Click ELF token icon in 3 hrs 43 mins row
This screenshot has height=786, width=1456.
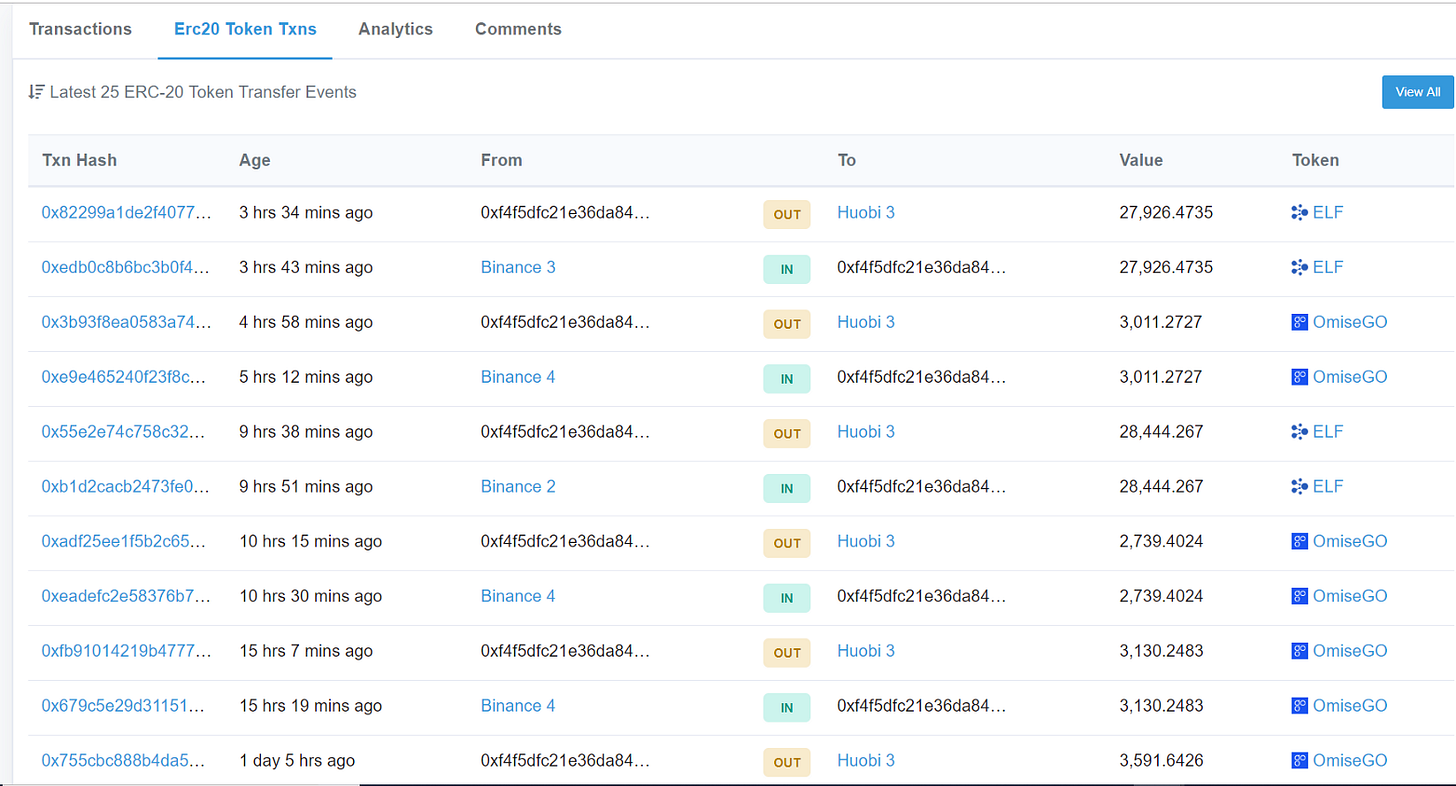pos(1300,267)
